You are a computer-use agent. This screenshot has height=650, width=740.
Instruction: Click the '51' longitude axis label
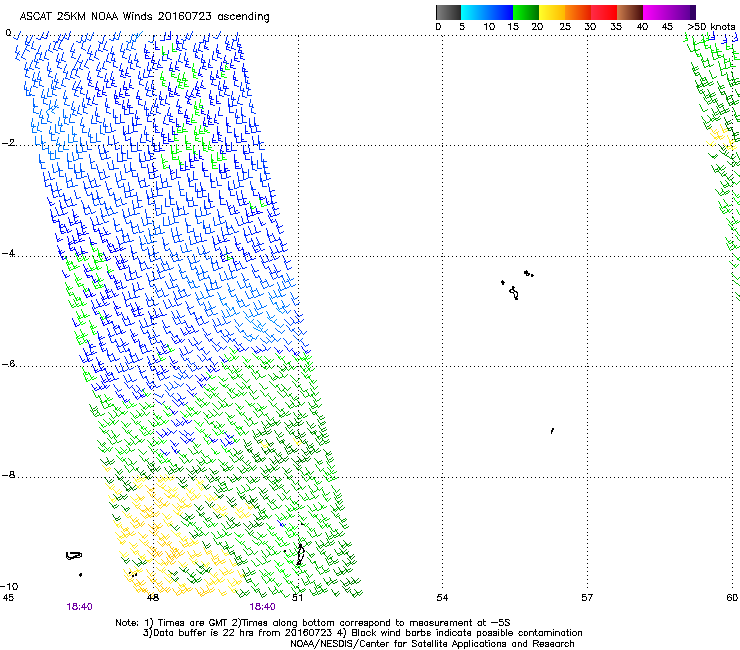coord(297,598)
